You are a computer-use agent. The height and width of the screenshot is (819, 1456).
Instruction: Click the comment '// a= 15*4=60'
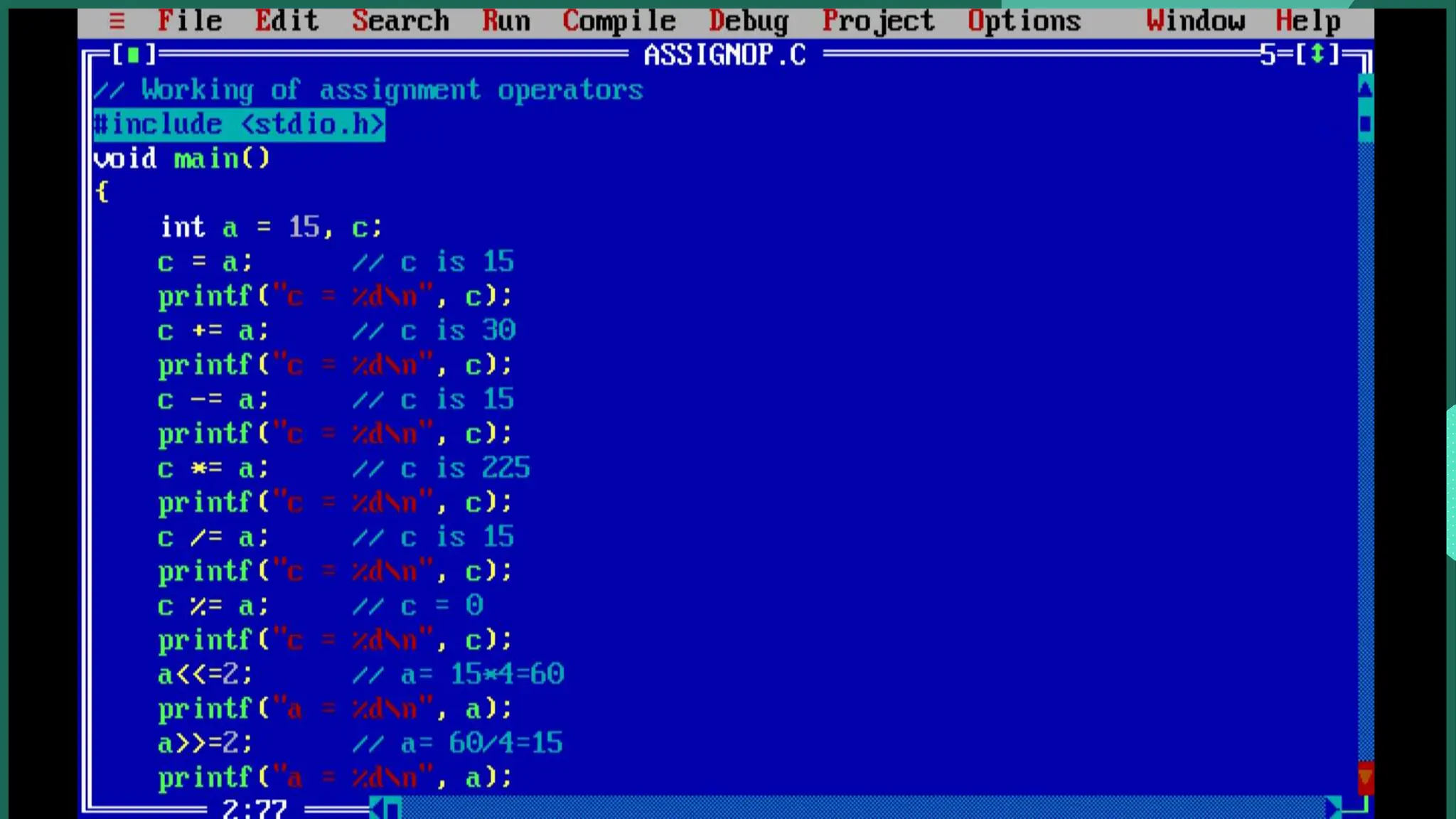pyautogui.click(x=459, y=675)
